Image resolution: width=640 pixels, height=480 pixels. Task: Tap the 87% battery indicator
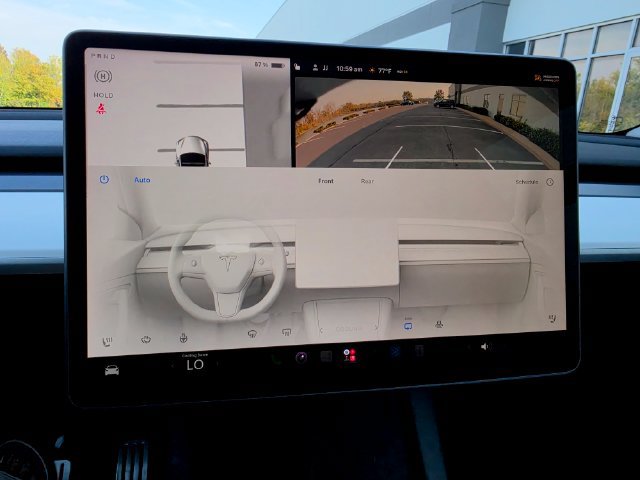[x=269, y=65]
